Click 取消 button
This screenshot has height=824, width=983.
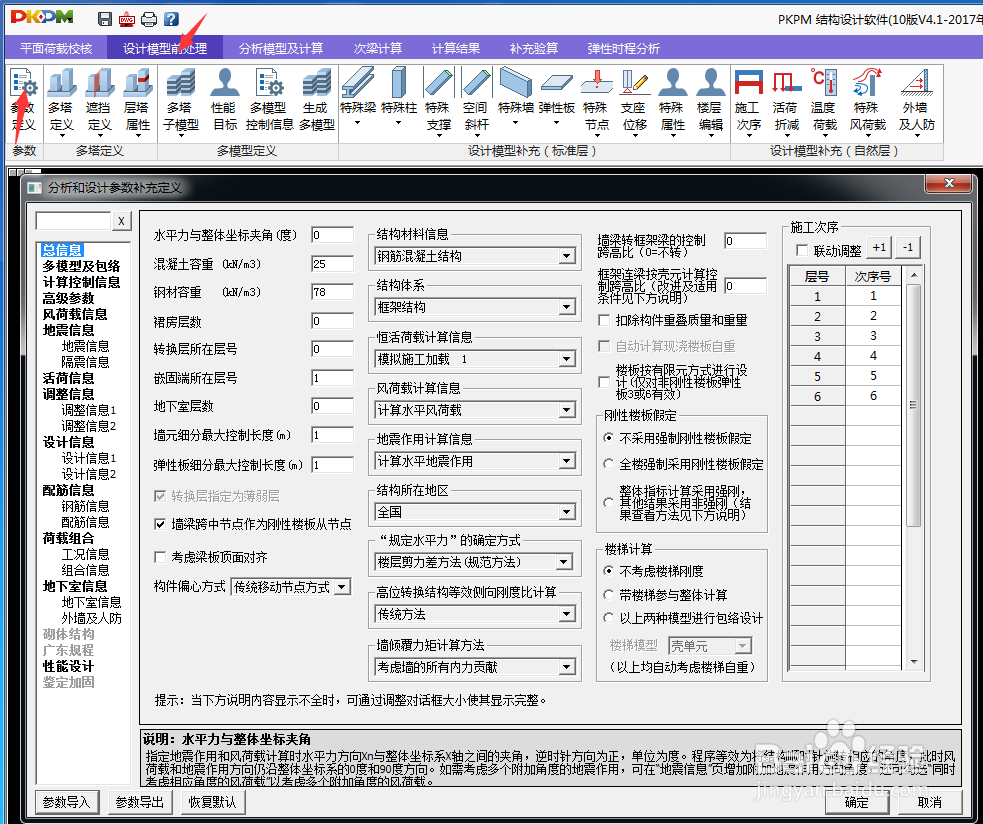(x=930, y=802)
